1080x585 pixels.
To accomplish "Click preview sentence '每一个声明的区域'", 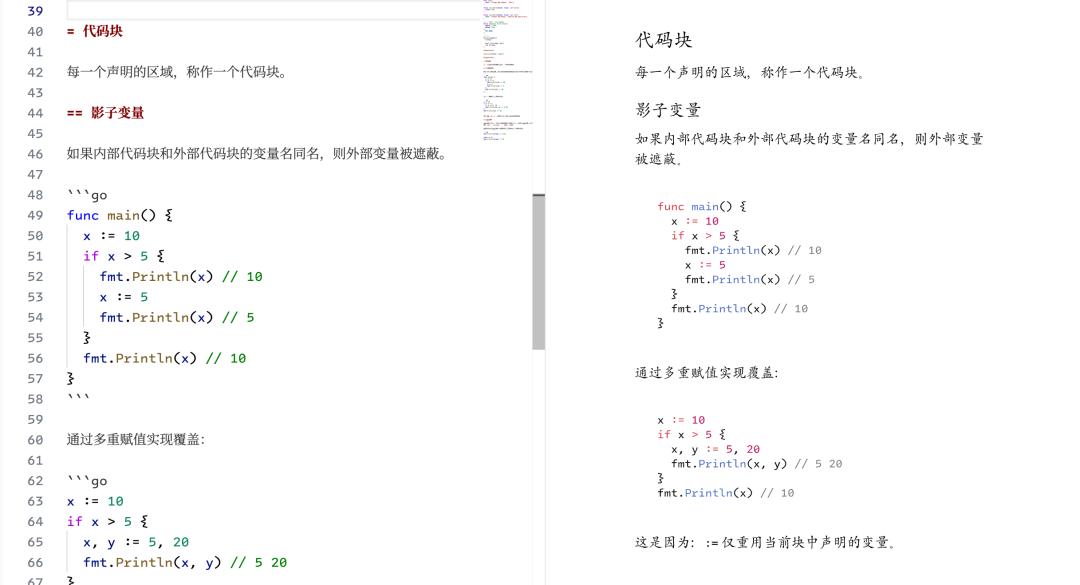I will point(750,72).
